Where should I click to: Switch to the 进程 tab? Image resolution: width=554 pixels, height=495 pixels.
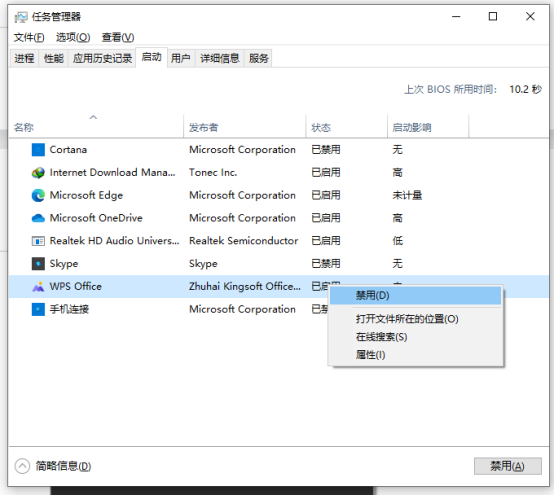(x=24, y=58)
